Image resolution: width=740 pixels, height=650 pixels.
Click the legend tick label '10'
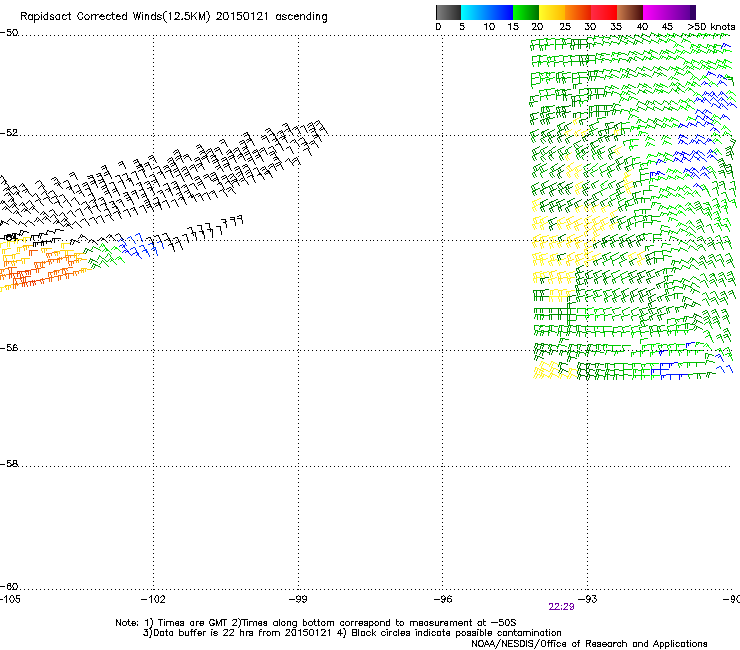coord(489,27)
